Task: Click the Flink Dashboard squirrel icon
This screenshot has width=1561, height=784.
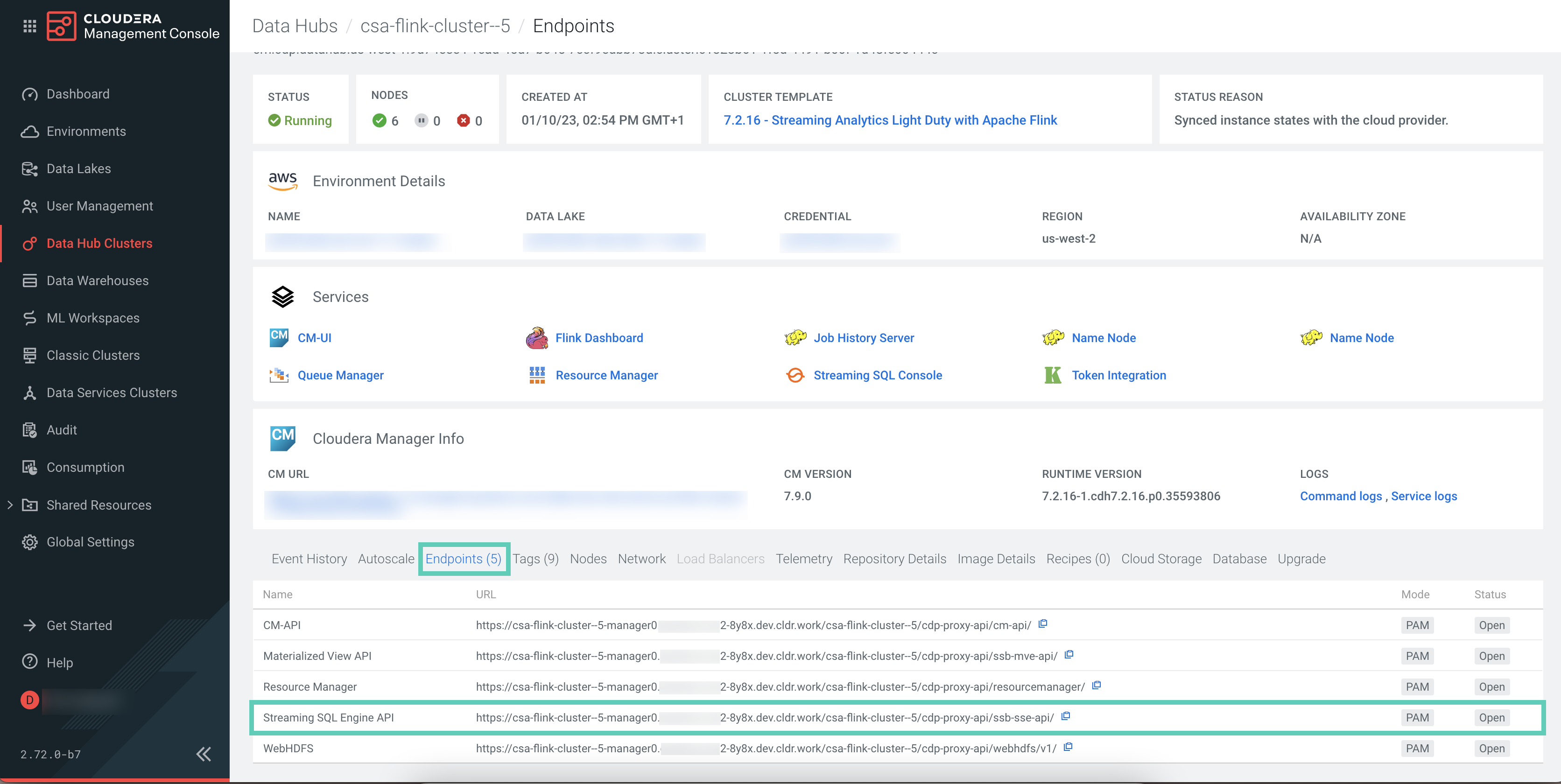Action: point(536,338)
